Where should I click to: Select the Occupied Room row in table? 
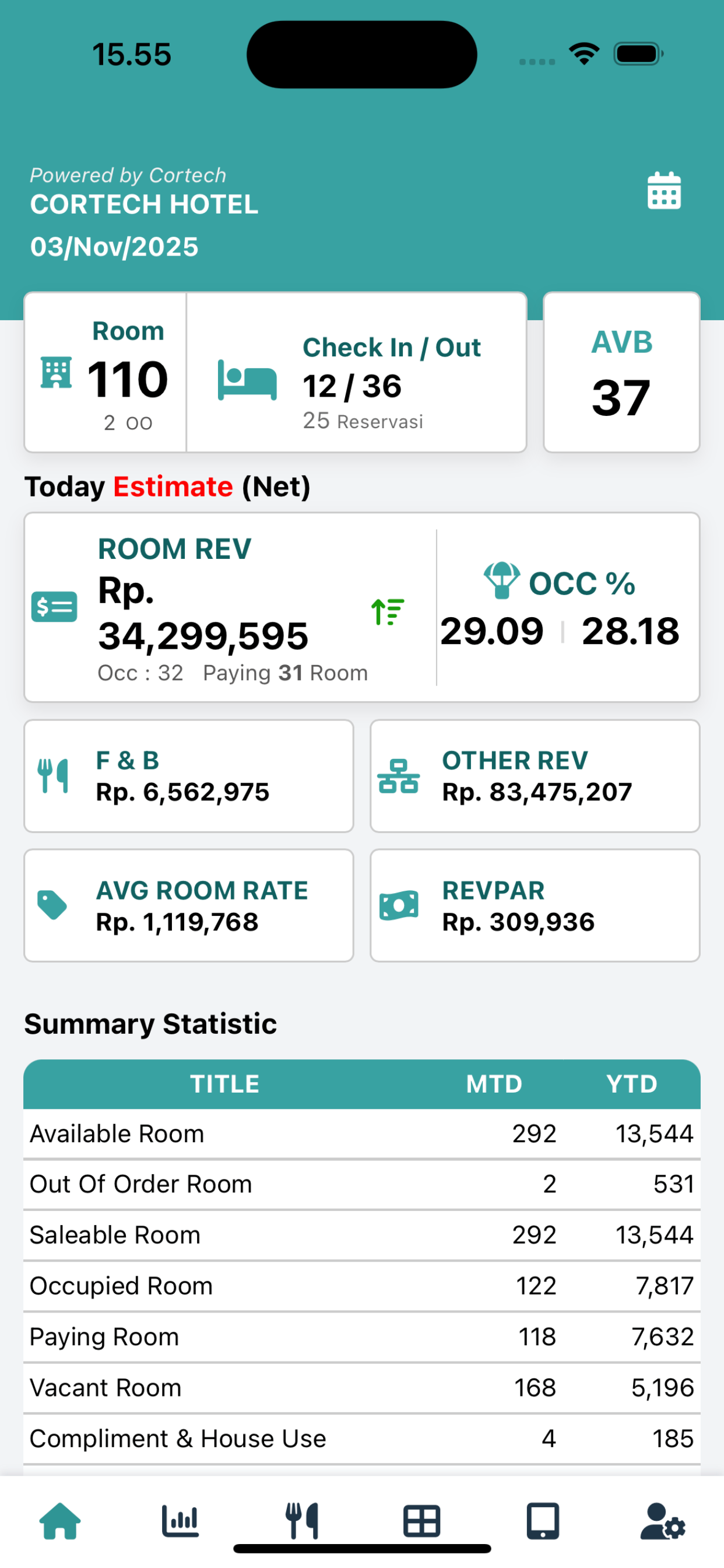362,1286
